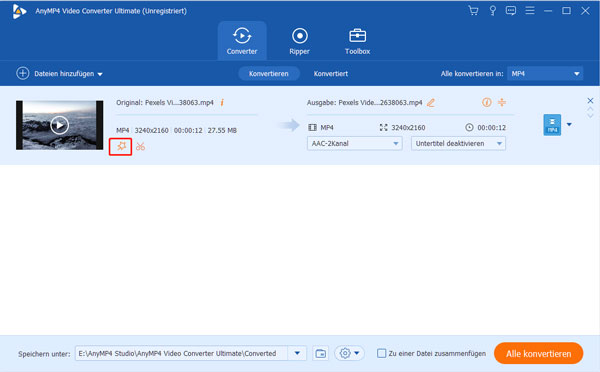Click the Speichern unter path field
Image resolution: width=600 pixels, height=372 pixels.
point(181,353)
